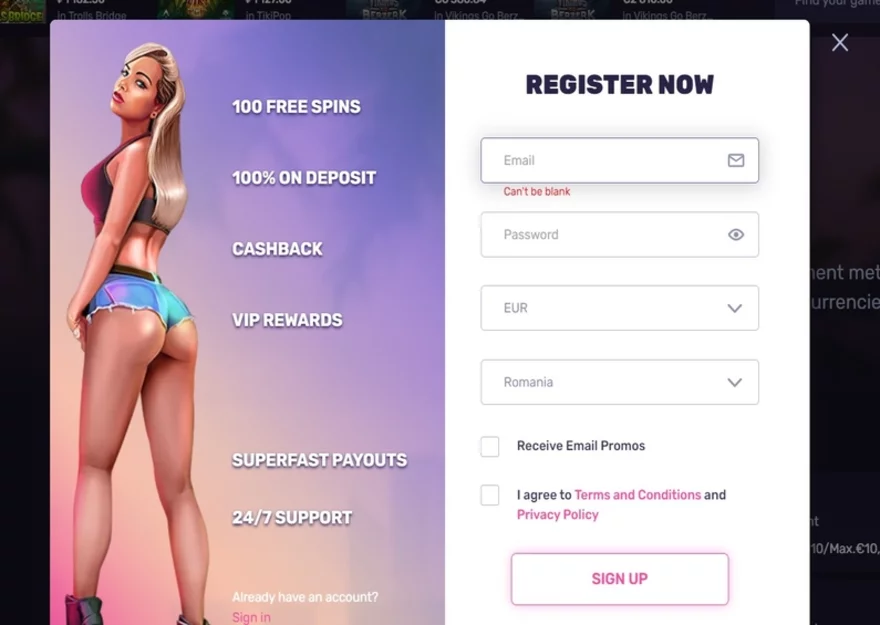The height and width of the screenshot is (625, 880).
Task: Open the Romania country selector
Action: point(620,382)
